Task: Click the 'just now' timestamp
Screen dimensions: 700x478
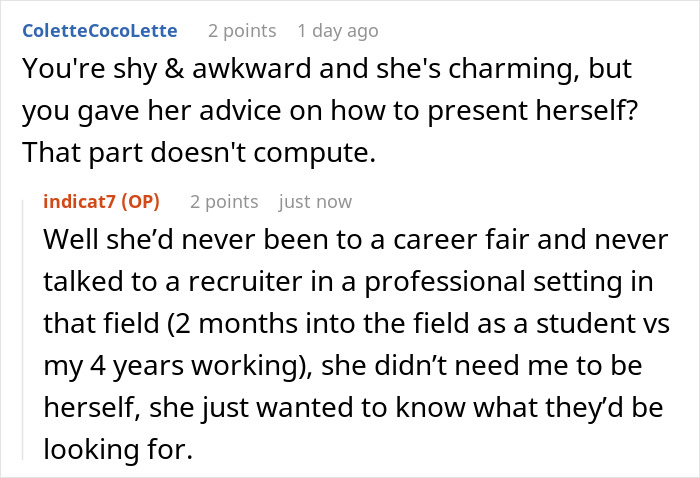Action: point(315,201)
